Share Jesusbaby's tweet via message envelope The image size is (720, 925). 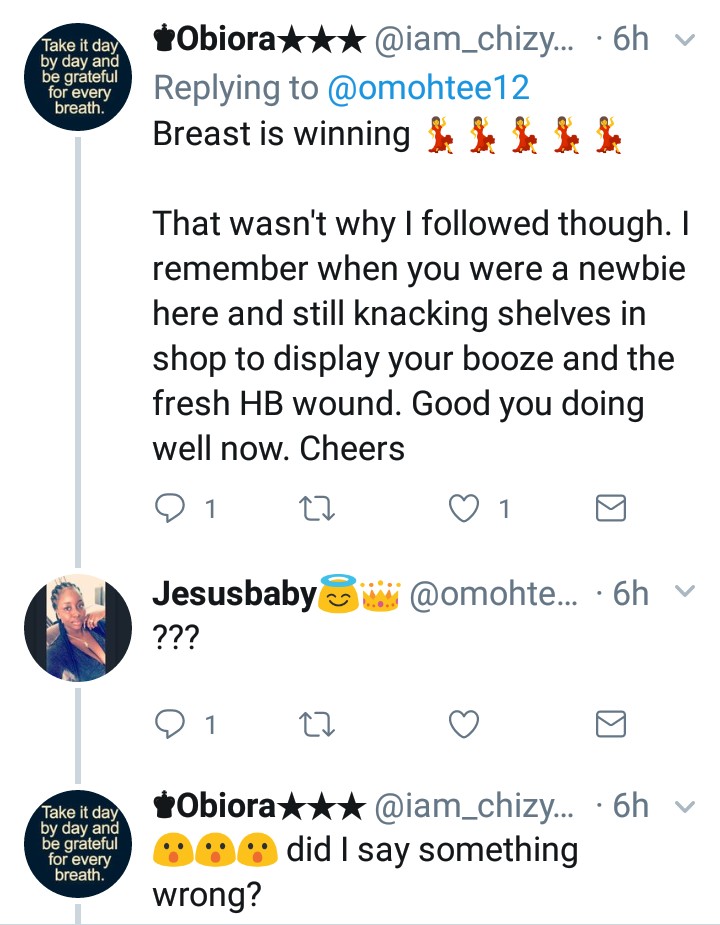click(610, 724)
